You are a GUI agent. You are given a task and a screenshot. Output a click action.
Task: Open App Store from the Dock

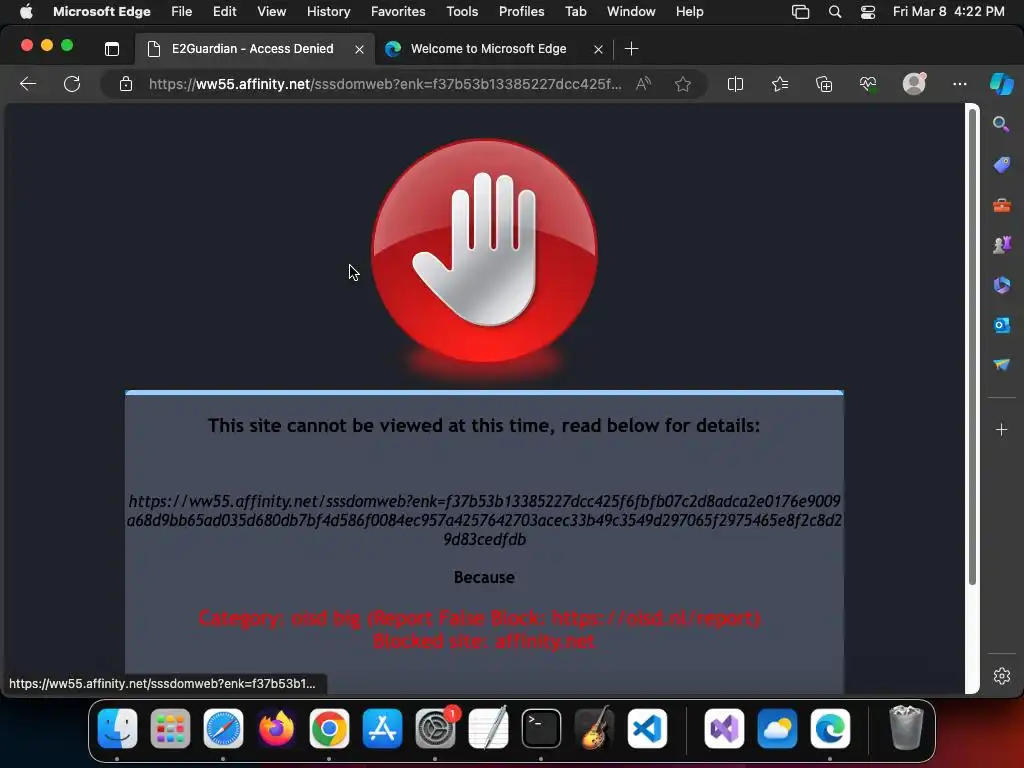pos(382,728)
